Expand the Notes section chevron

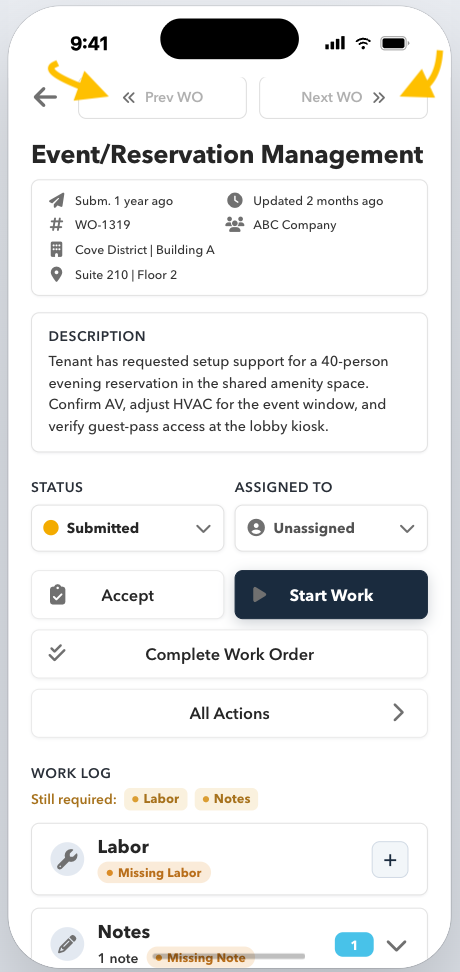pos(397,945)
